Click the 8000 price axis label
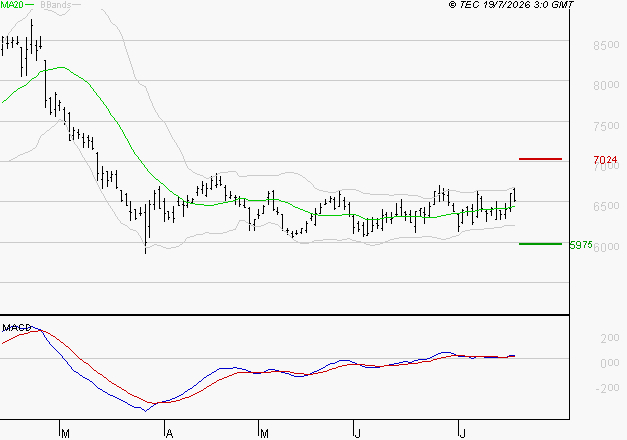Screen dimensions: 627x440 pos(606,85)
